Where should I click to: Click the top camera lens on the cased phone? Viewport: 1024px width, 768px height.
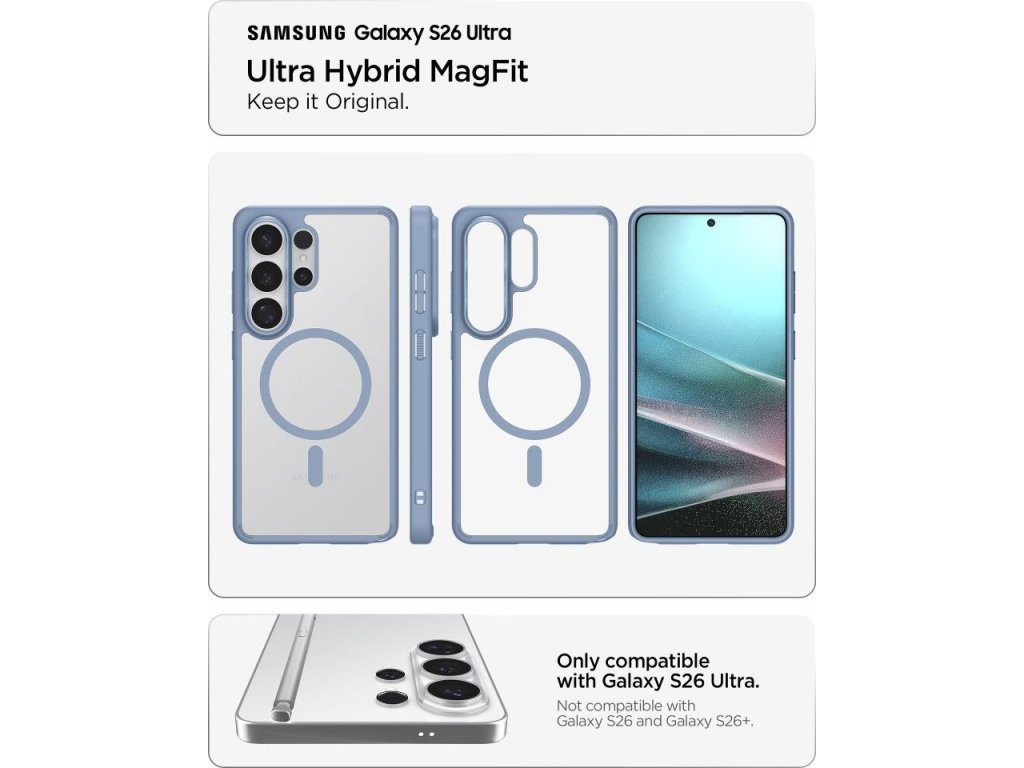(x=266, y=240)
